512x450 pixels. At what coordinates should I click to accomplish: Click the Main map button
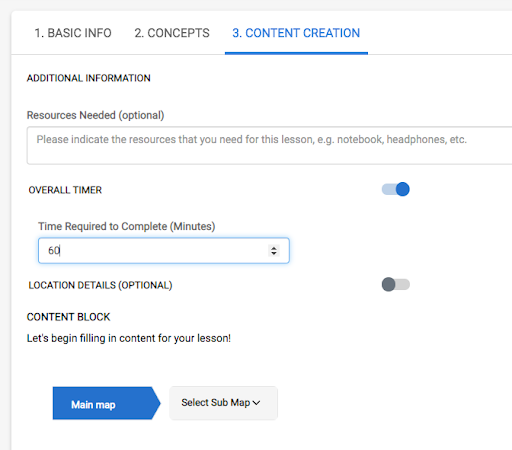[106, 403]
